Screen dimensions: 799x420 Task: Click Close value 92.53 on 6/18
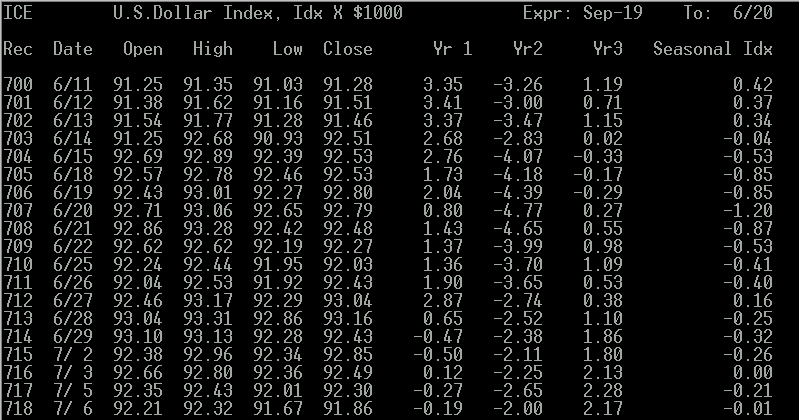click(348, 174)
